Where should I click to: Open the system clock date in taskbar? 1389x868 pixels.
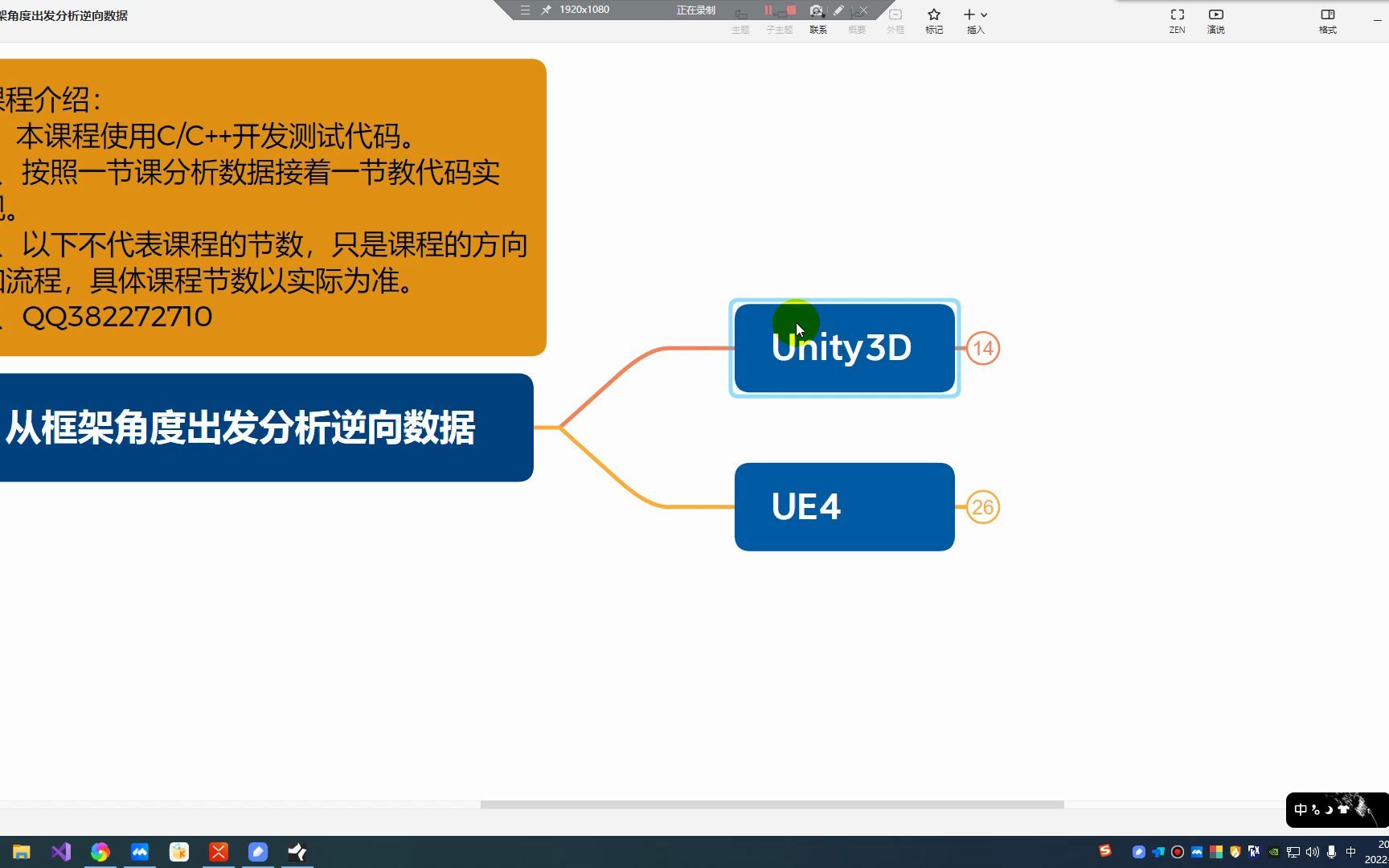coord(1377,852)
